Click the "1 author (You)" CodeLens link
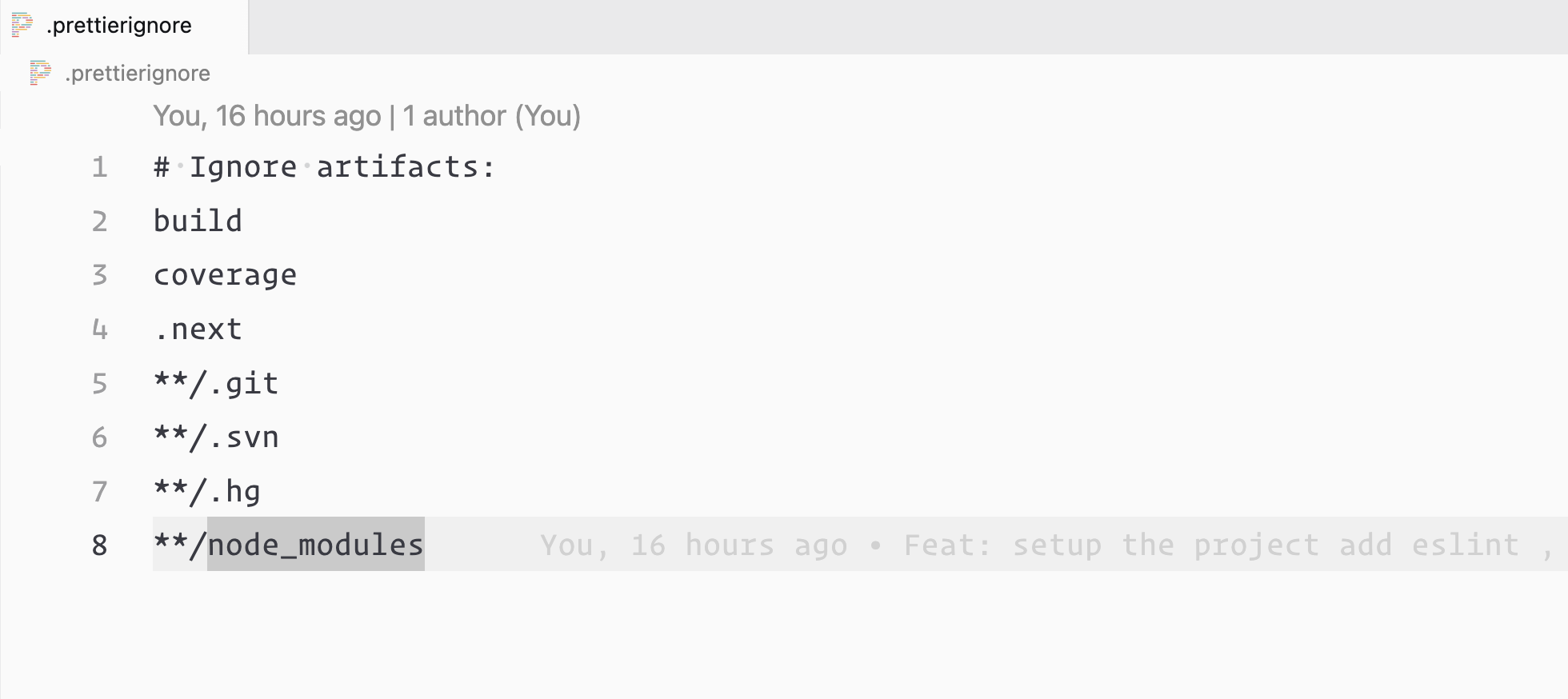Image resolution: width=1568 pixels, height=699 pixels. tap(491, 116)
